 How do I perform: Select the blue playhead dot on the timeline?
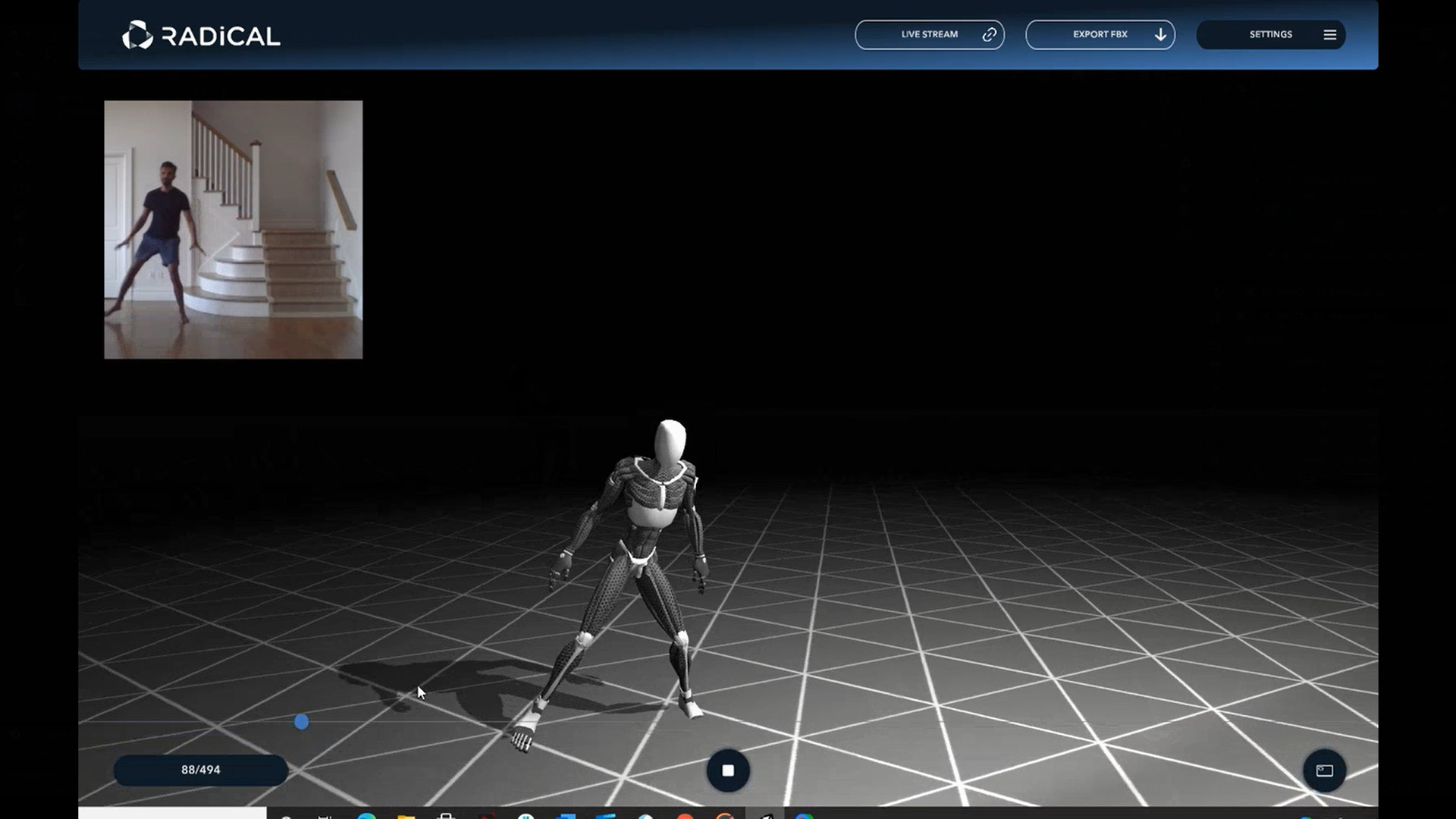(x=302, y=723)
